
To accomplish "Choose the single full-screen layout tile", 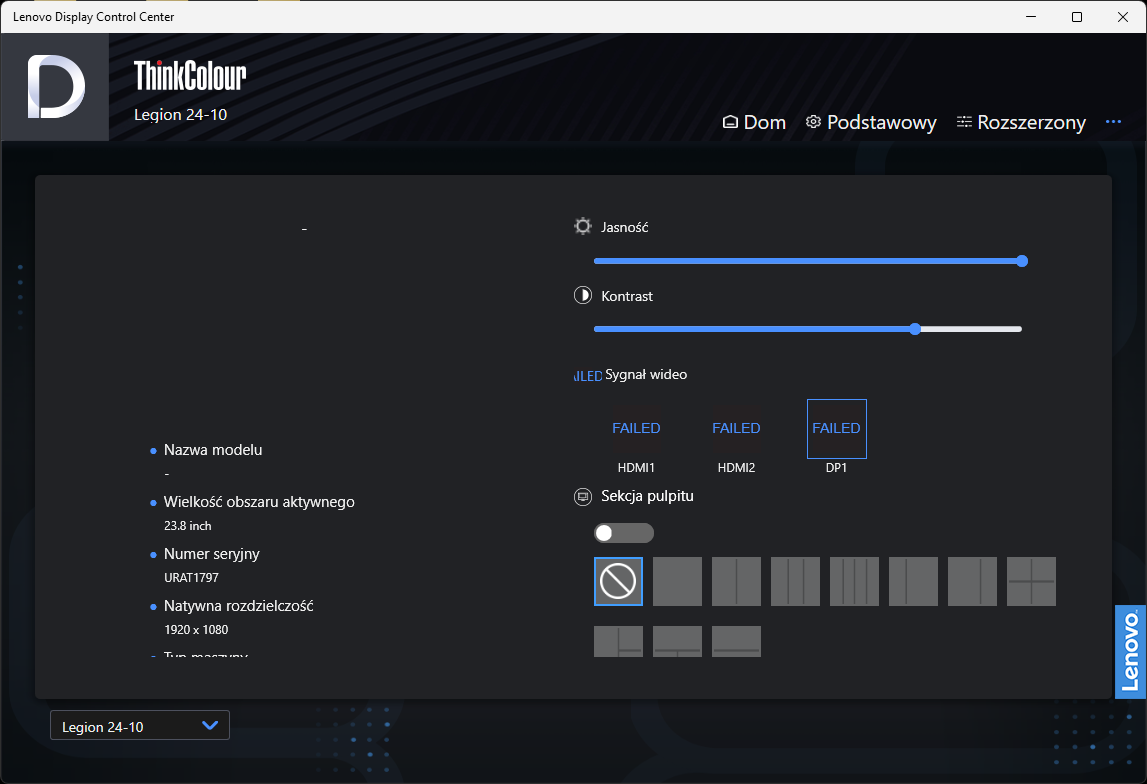I will (677, 581).
